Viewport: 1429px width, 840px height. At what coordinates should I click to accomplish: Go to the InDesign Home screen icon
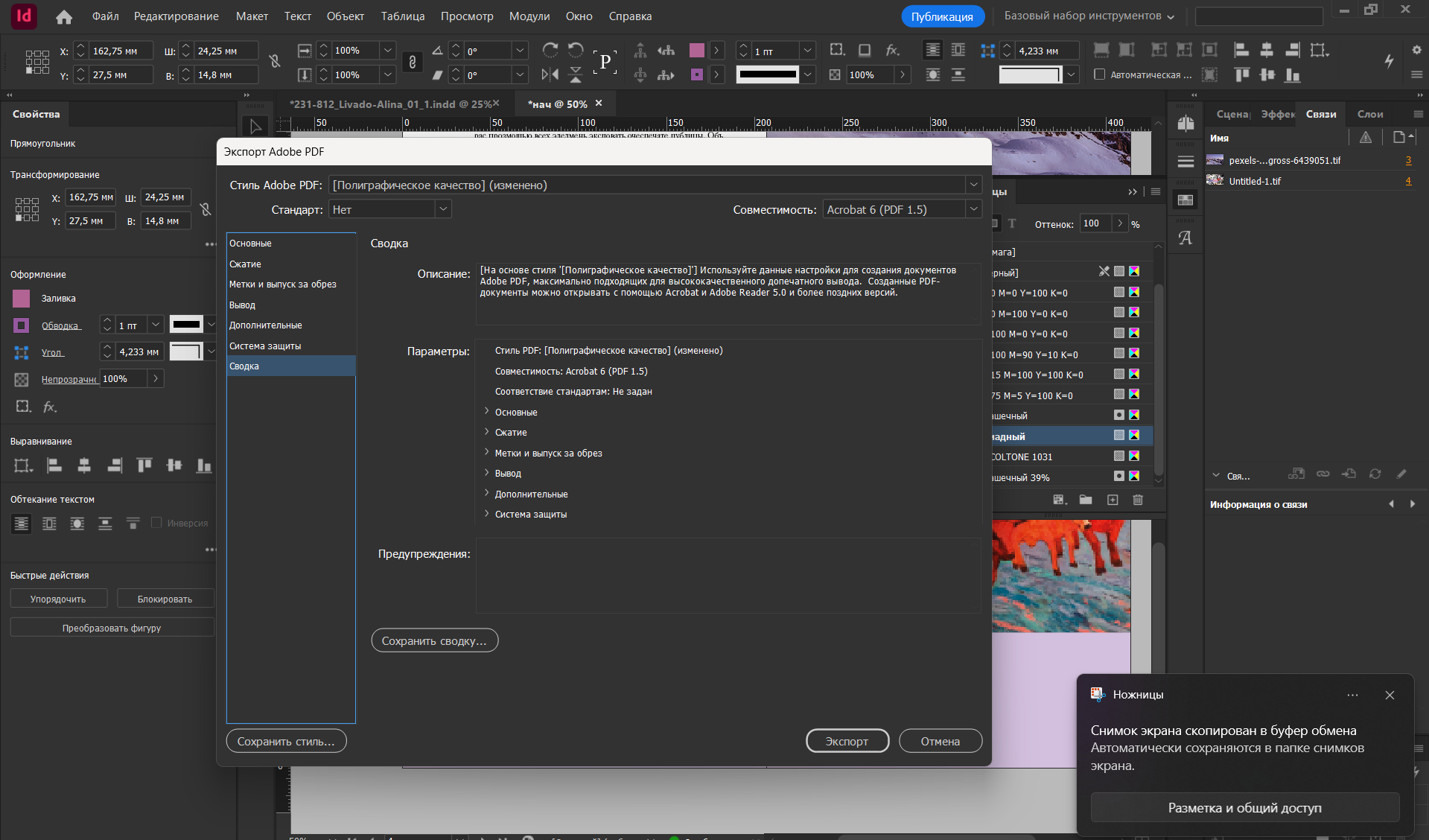click(x=64, y=16)
